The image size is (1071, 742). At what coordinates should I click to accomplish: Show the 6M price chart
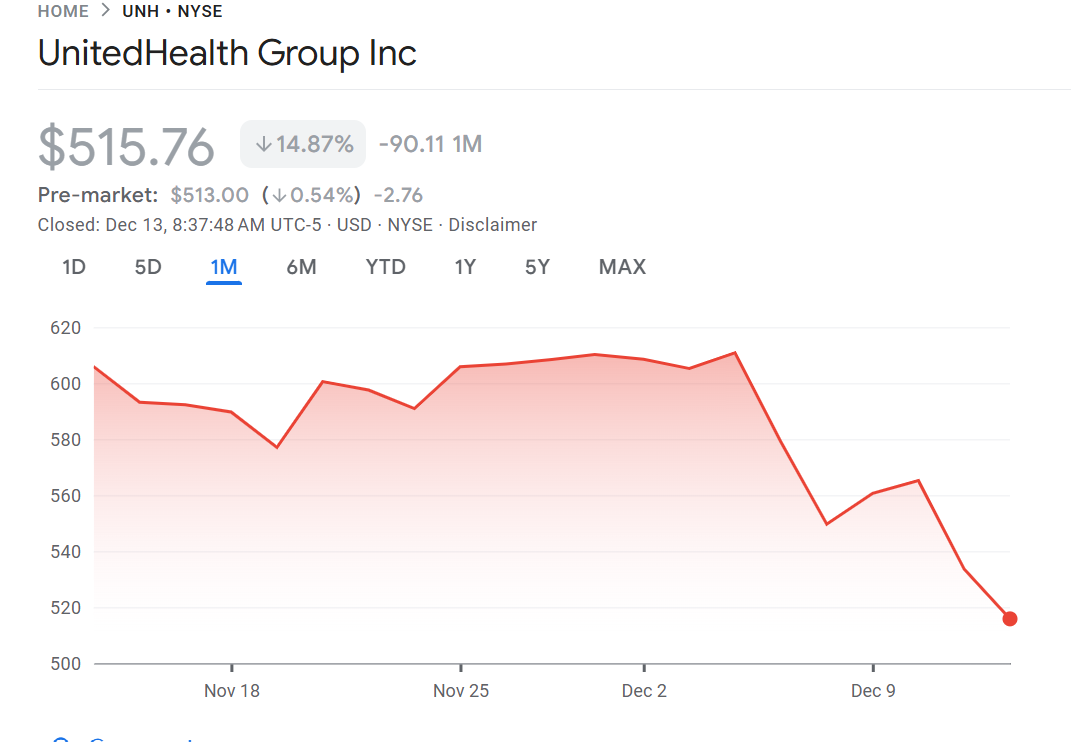pos(301,267)
